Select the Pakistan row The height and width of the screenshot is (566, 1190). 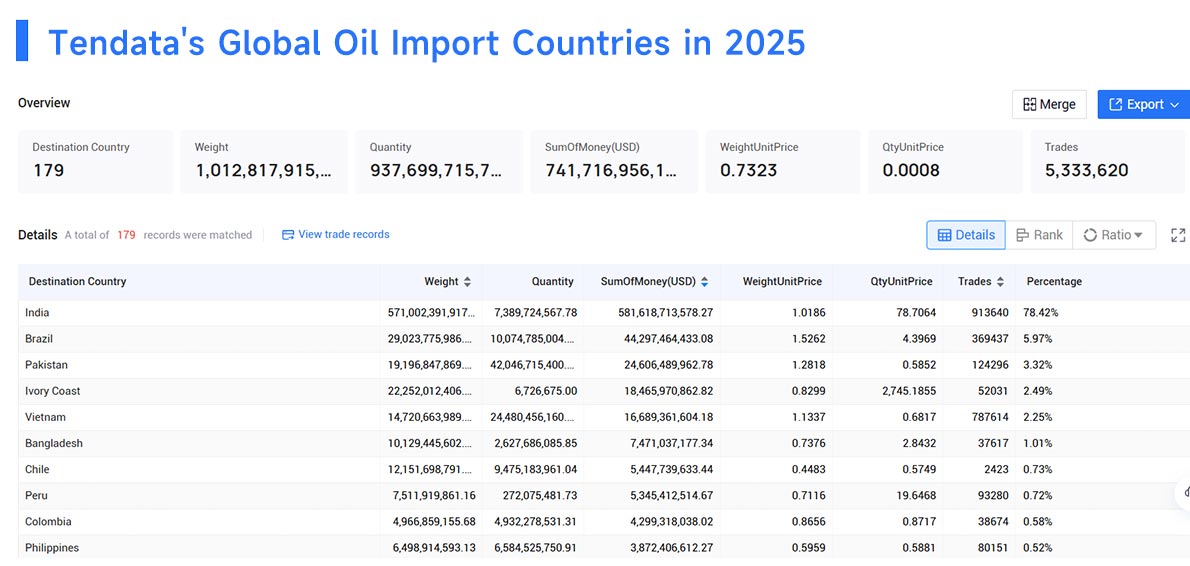(604, 365)
